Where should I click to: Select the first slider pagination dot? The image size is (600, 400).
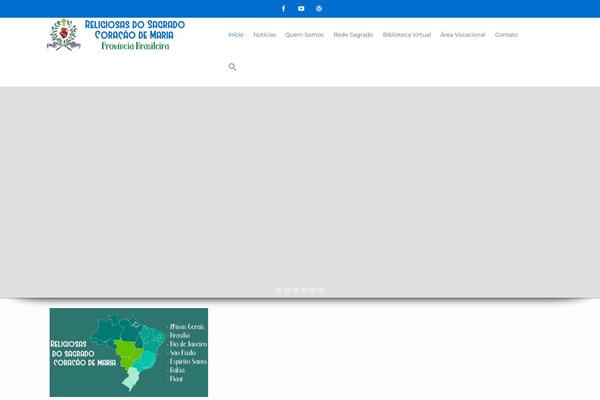[279, 290]
